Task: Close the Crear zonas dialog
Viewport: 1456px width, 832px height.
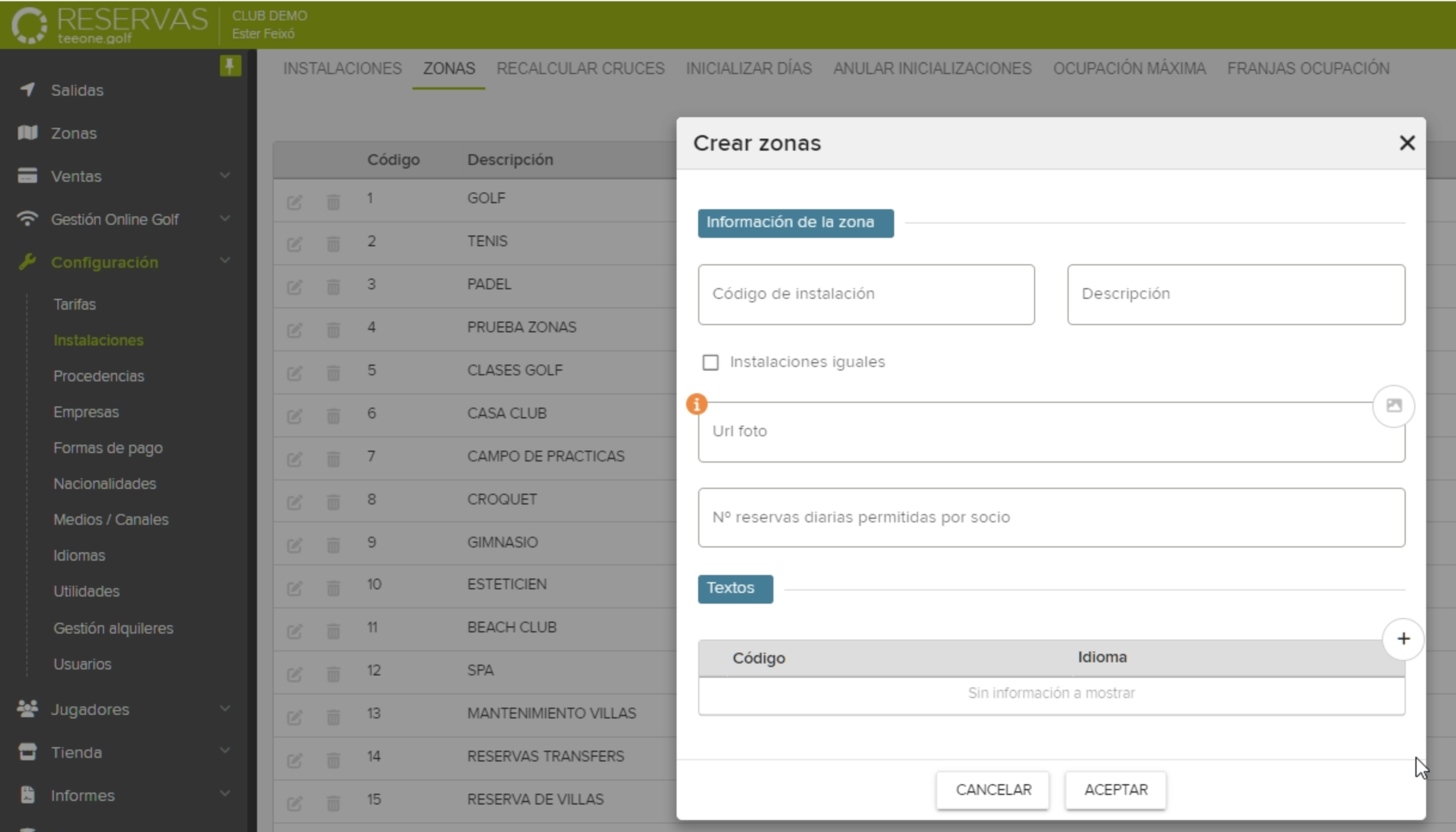Action: click(1407, 143)
